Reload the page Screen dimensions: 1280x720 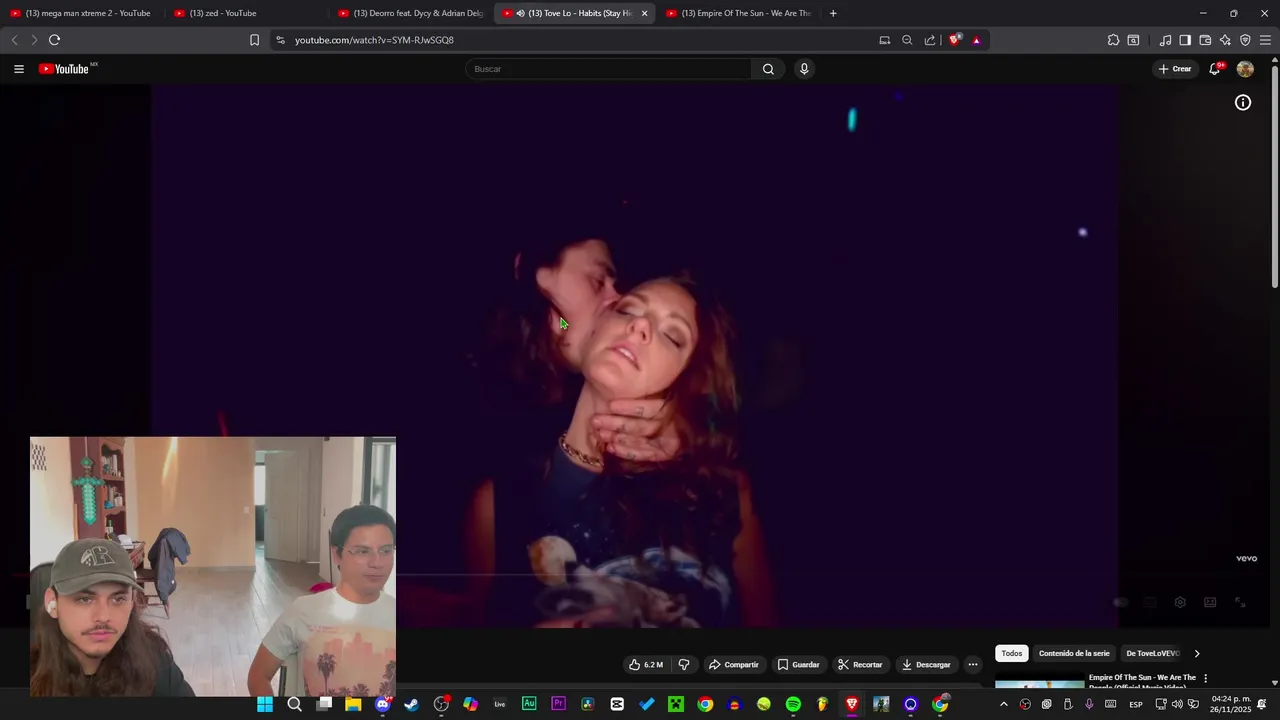click(x=54, y=40)
